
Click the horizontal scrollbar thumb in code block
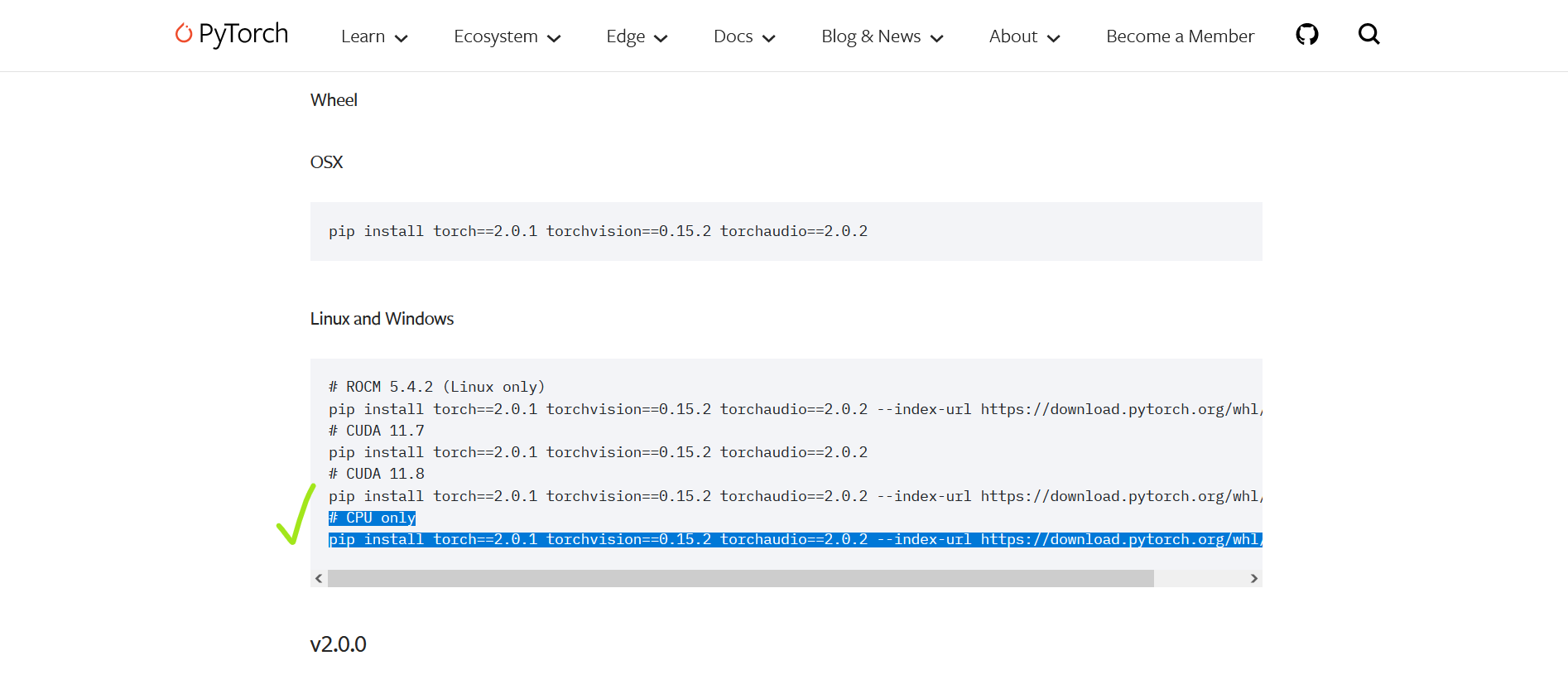point(740,579)
